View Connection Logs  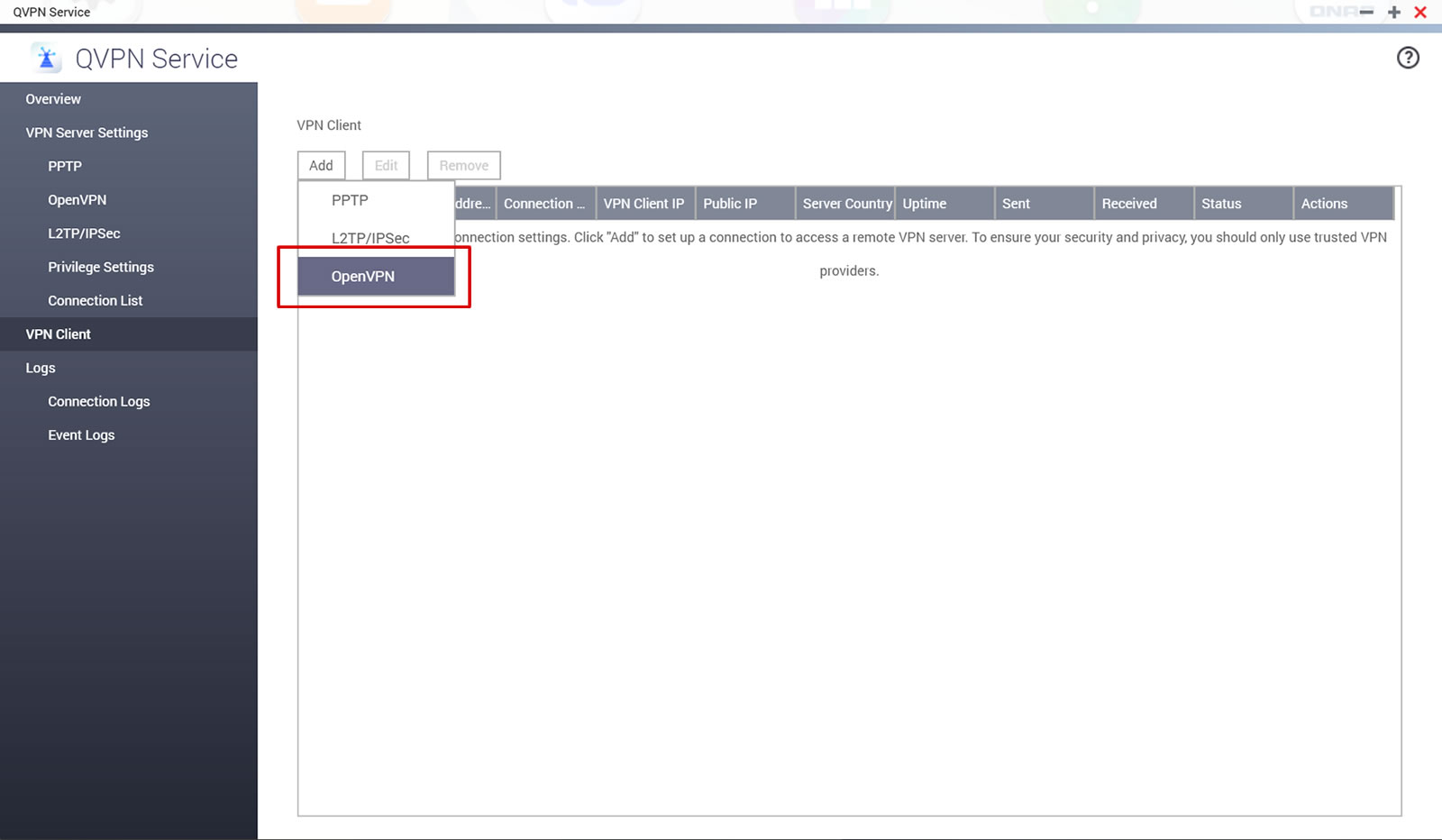[x=129, y=401]
